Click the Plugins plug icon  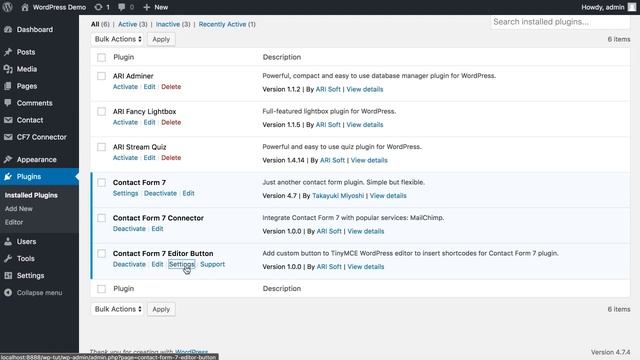tap(8, 176)
